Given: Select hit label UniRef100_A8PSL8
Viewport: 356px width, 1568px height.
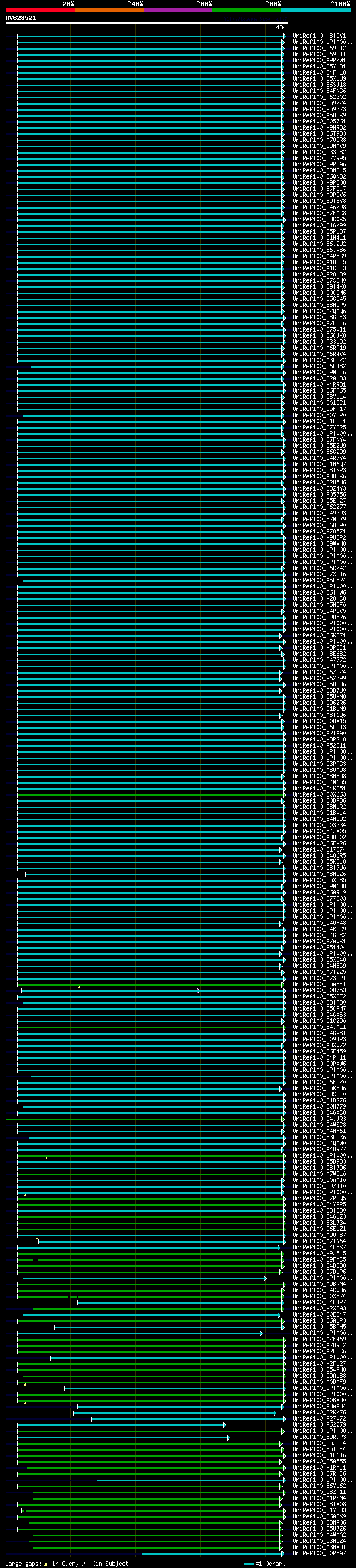Looking at the screenshot, I should coord(319,739).
